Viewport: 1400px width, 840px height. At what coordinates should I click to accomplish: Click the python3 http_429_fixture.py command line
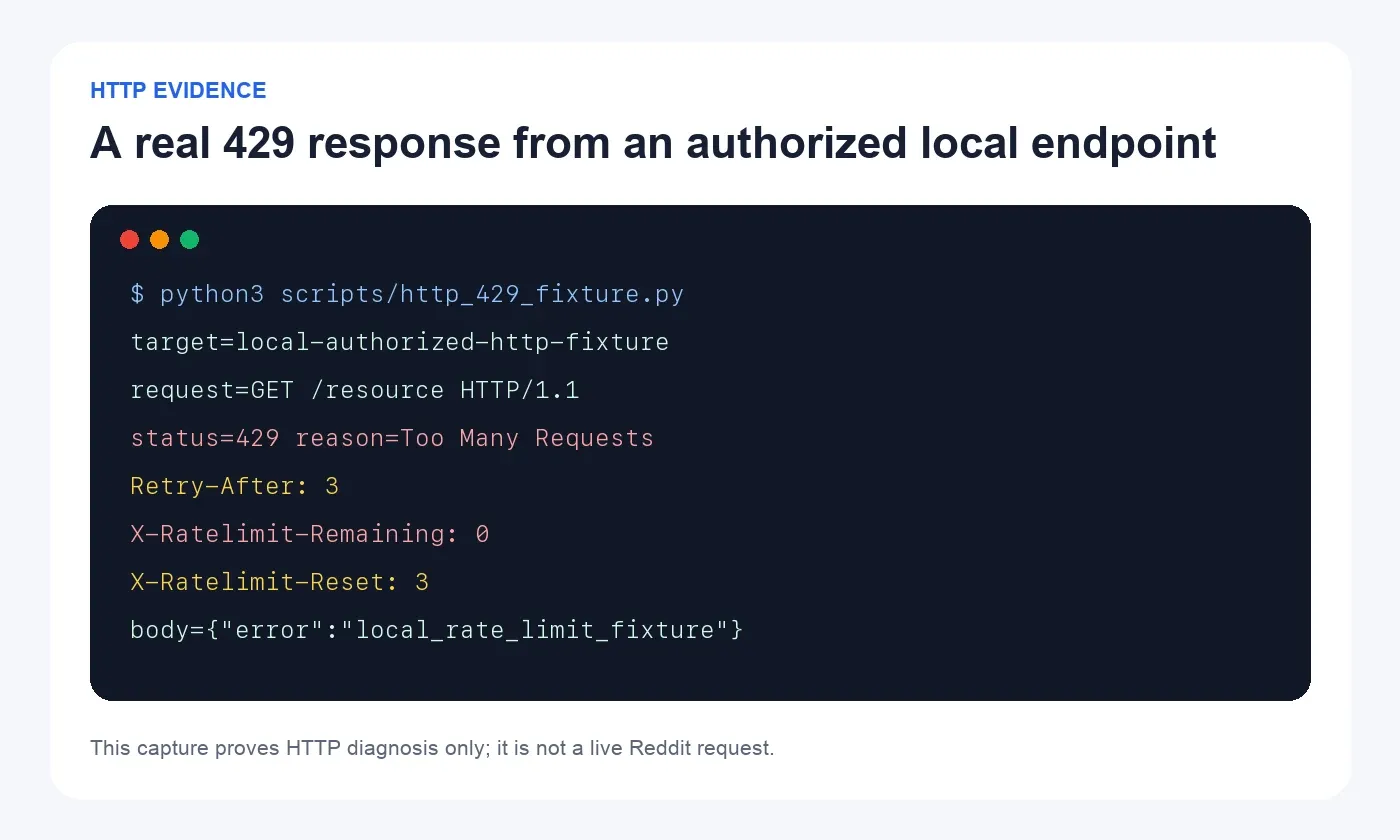tap(407, 295)
